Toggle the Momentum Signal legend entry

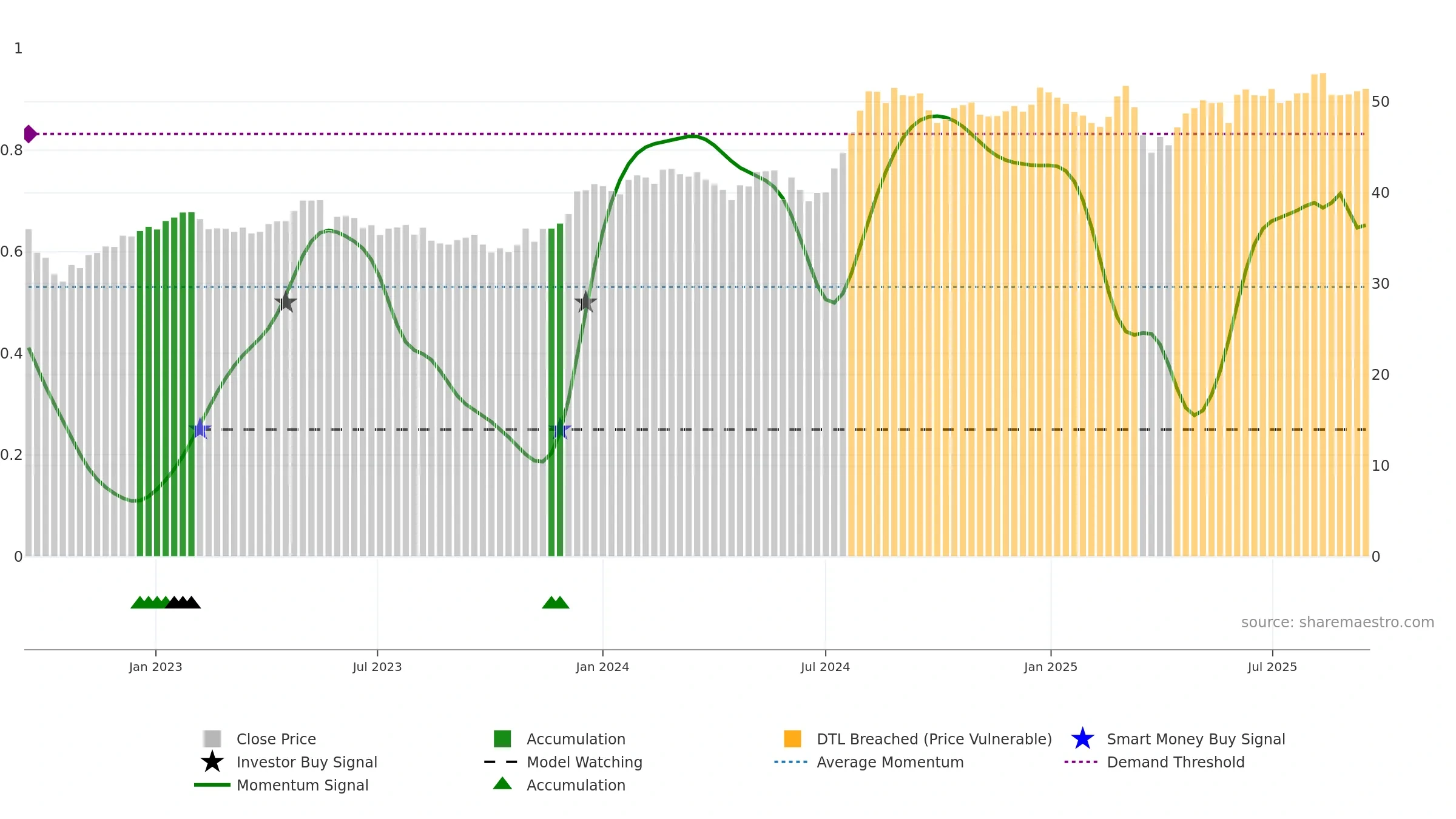coord(302,785)
